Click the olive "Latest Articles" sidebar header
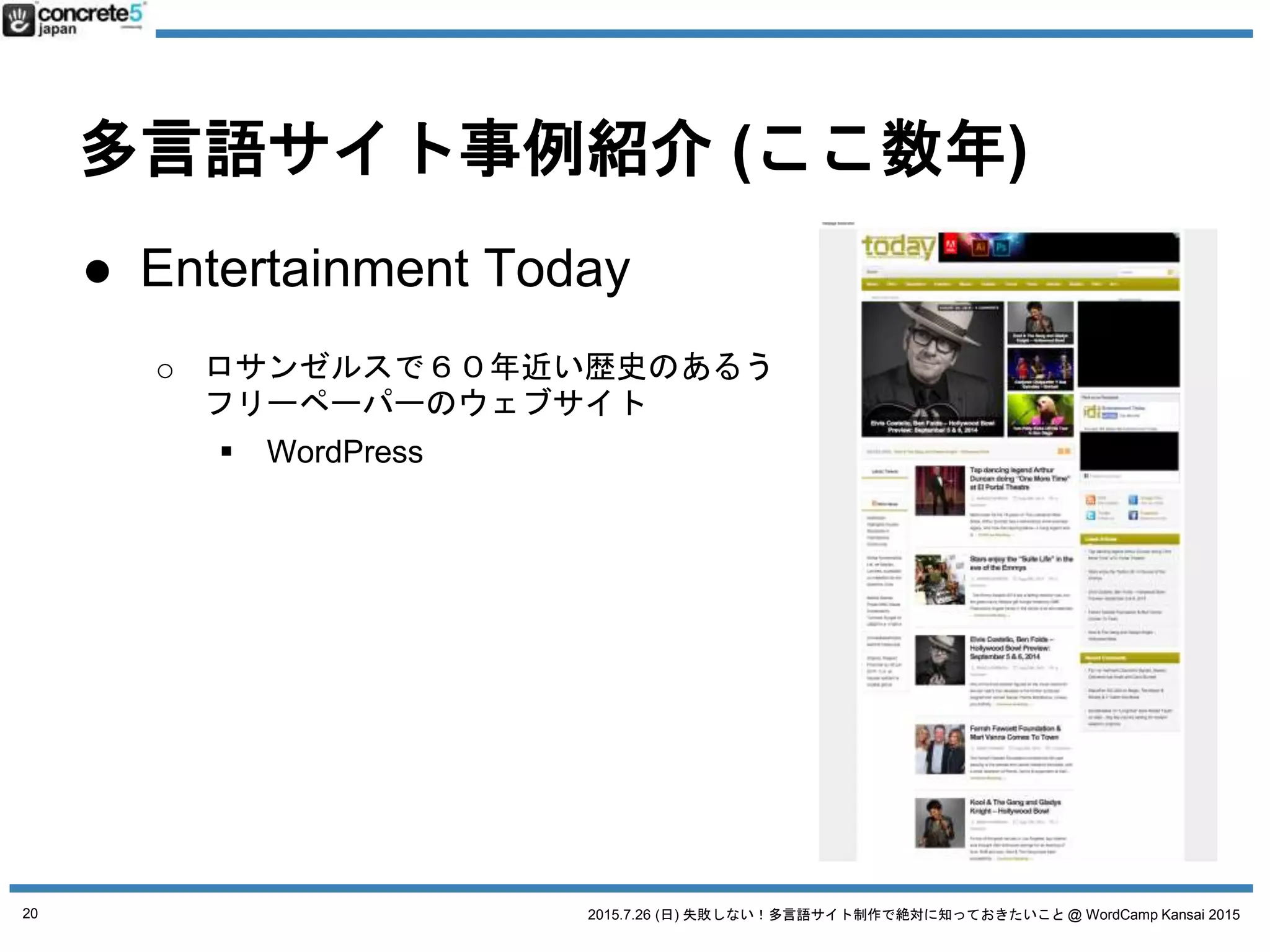The image size is (1270, 952). click(x=1129, y=539)
